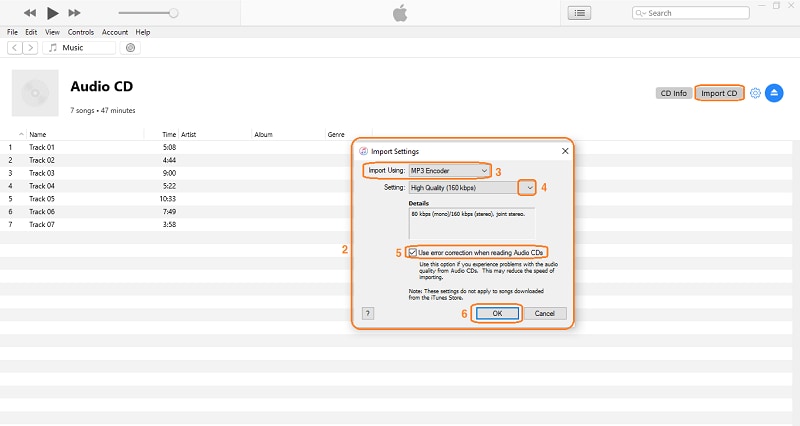Image resolution: width=800 pixels, height=426 pixels.
Task: Sort by the Genre column header
Action: pos(336,135)
